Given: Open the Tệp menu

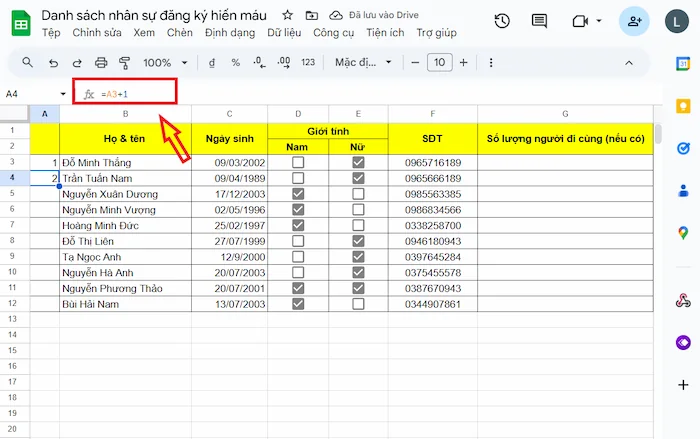Looking at the screenshot, I should (51, 33).
